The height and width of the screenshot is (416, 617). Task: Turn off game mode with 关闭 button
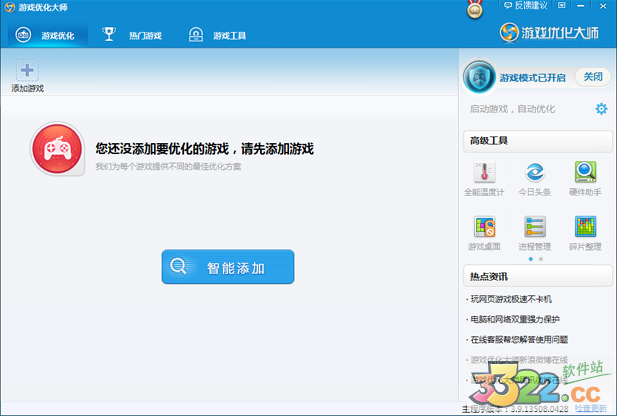593,77
